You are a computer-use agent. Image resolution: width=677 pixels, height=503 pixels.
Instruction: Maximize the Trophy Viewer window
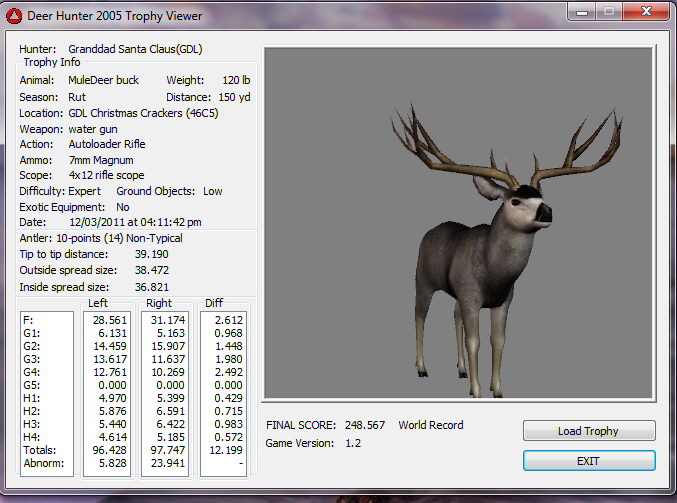608,12
